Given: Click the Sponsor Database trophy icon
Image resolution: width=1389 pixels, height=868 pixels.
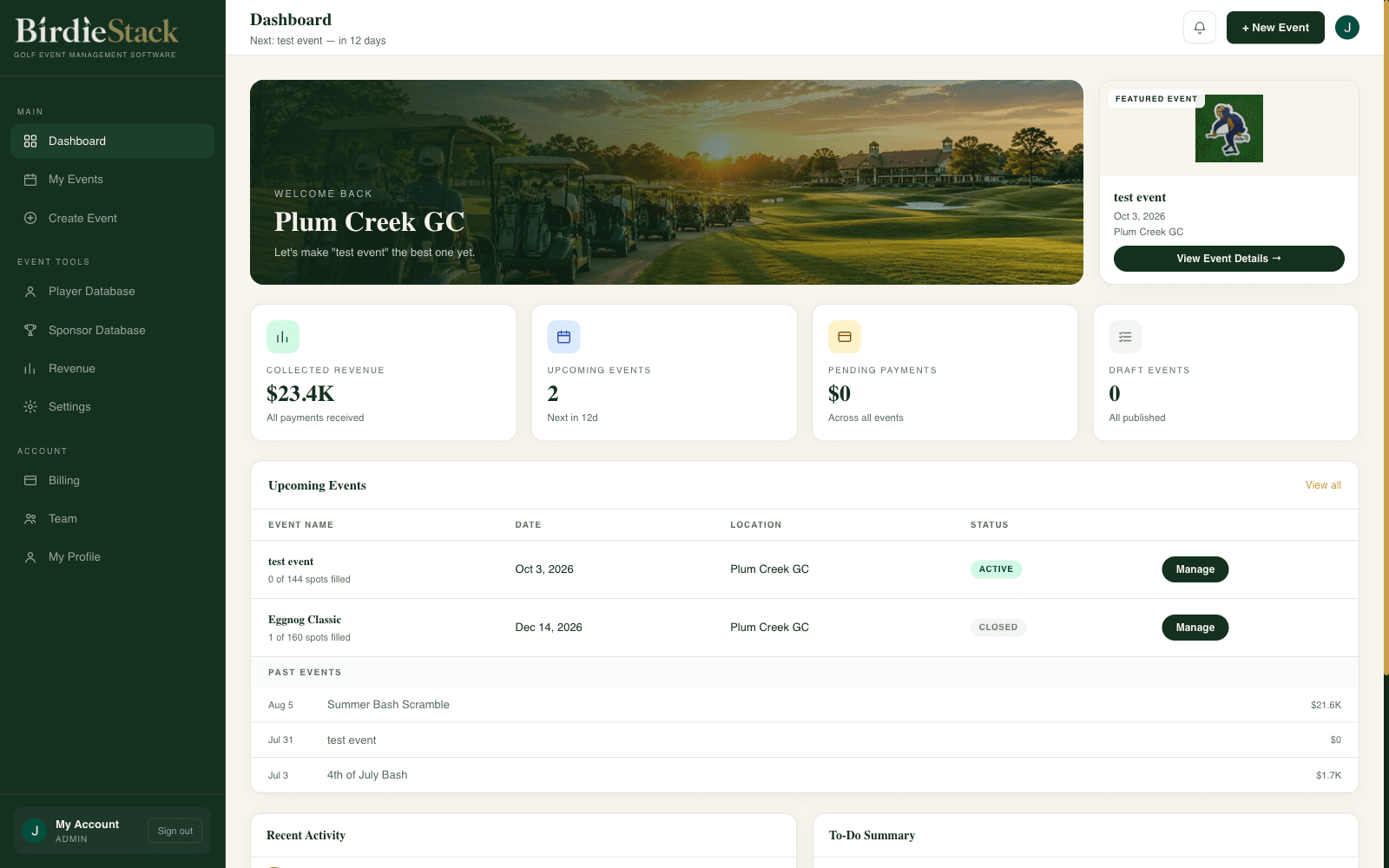Looking at the screenshot, I should (x=30, y=330).
